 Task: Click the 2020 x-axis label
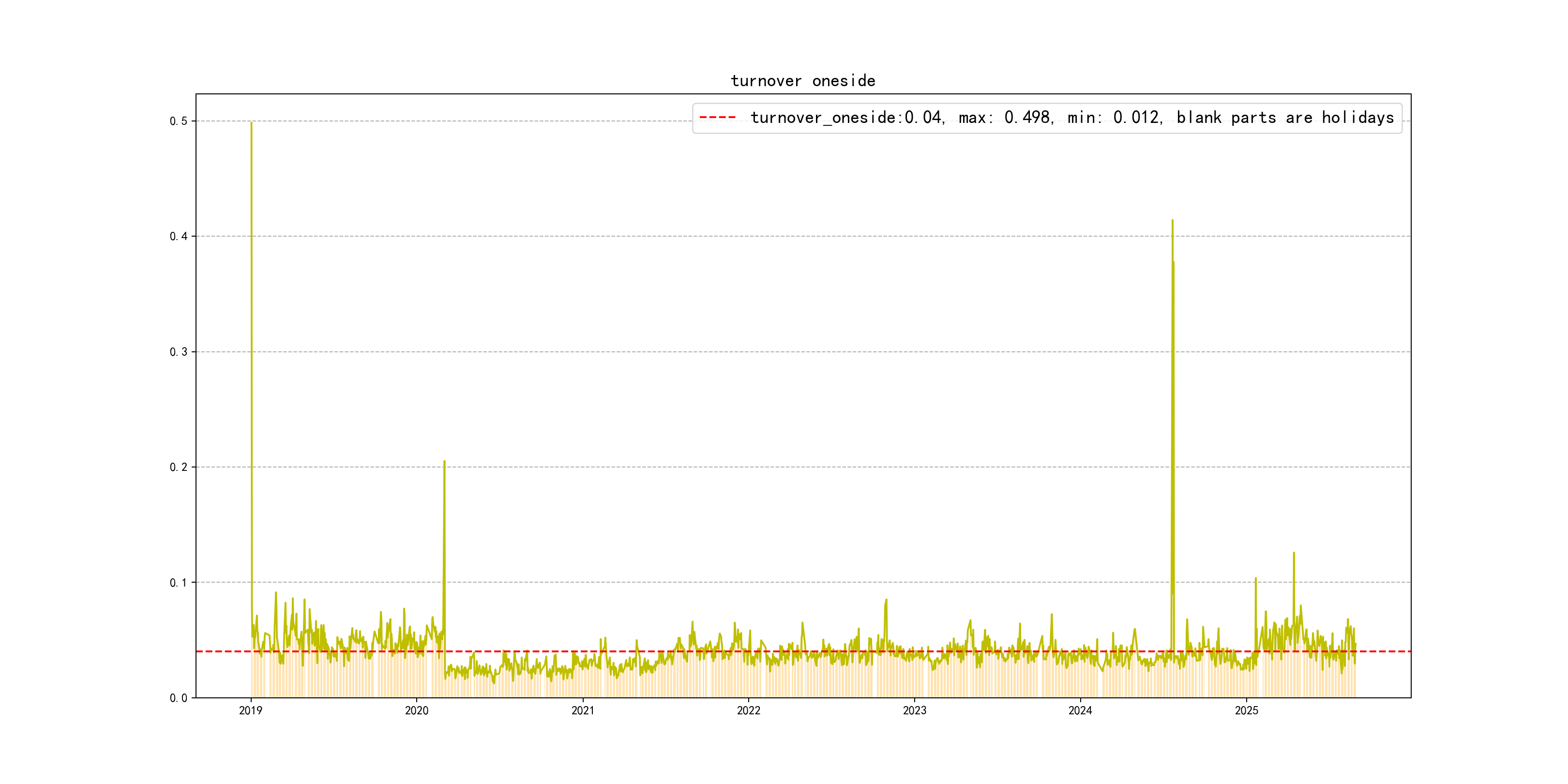pos(416,710)
